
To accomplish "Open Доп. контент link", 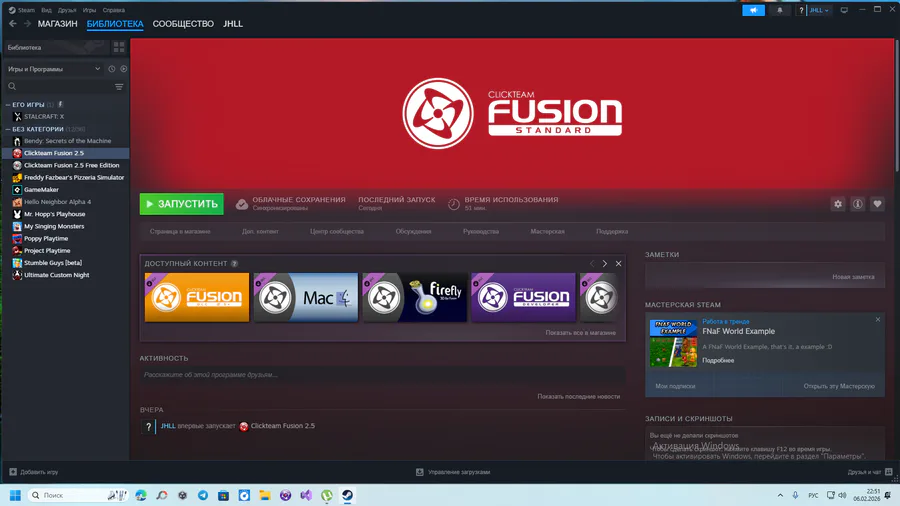I will click(x=260, y=231).
